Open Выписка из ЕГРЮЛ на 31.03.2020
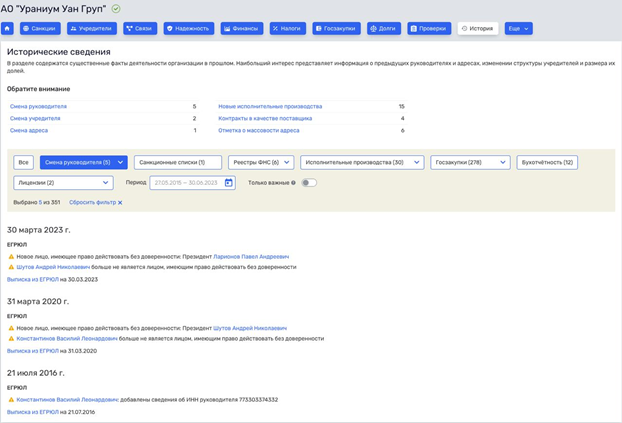The width and height of the screenshot is (622, 423). point(33,351)
